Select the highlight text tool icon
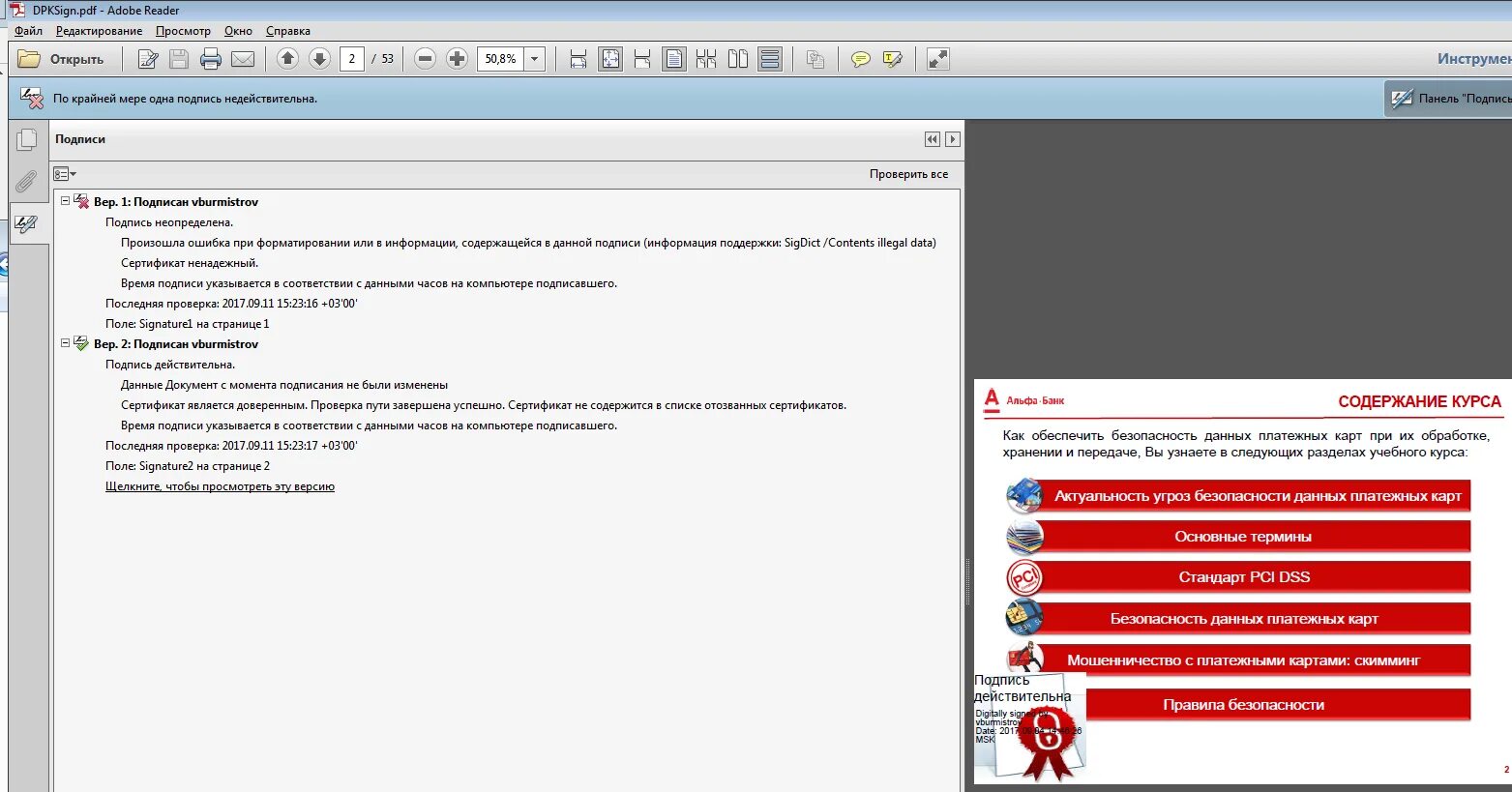The width and height of the screenshot is (1512, 792). click(x=892, y=59)
